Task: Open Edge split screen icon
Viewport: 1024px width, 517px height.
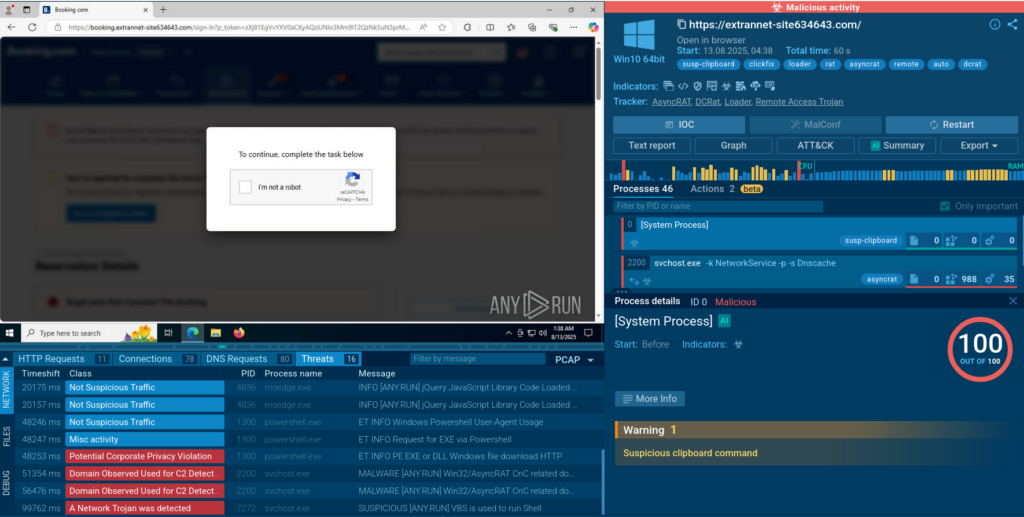Action: click(490, 27)
